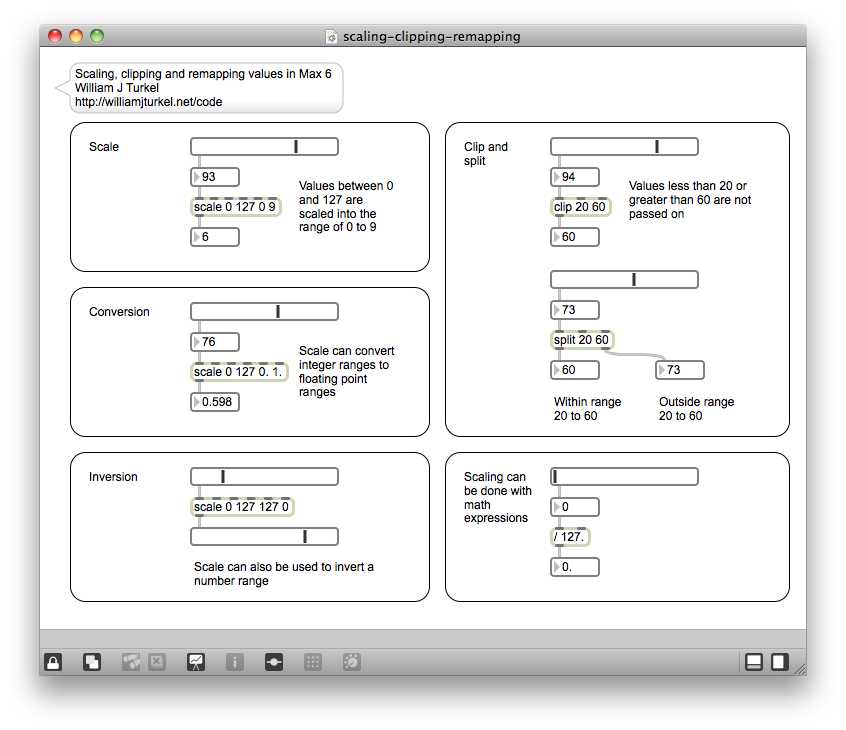Click the Conversion panel's top slider

(264, 312)
